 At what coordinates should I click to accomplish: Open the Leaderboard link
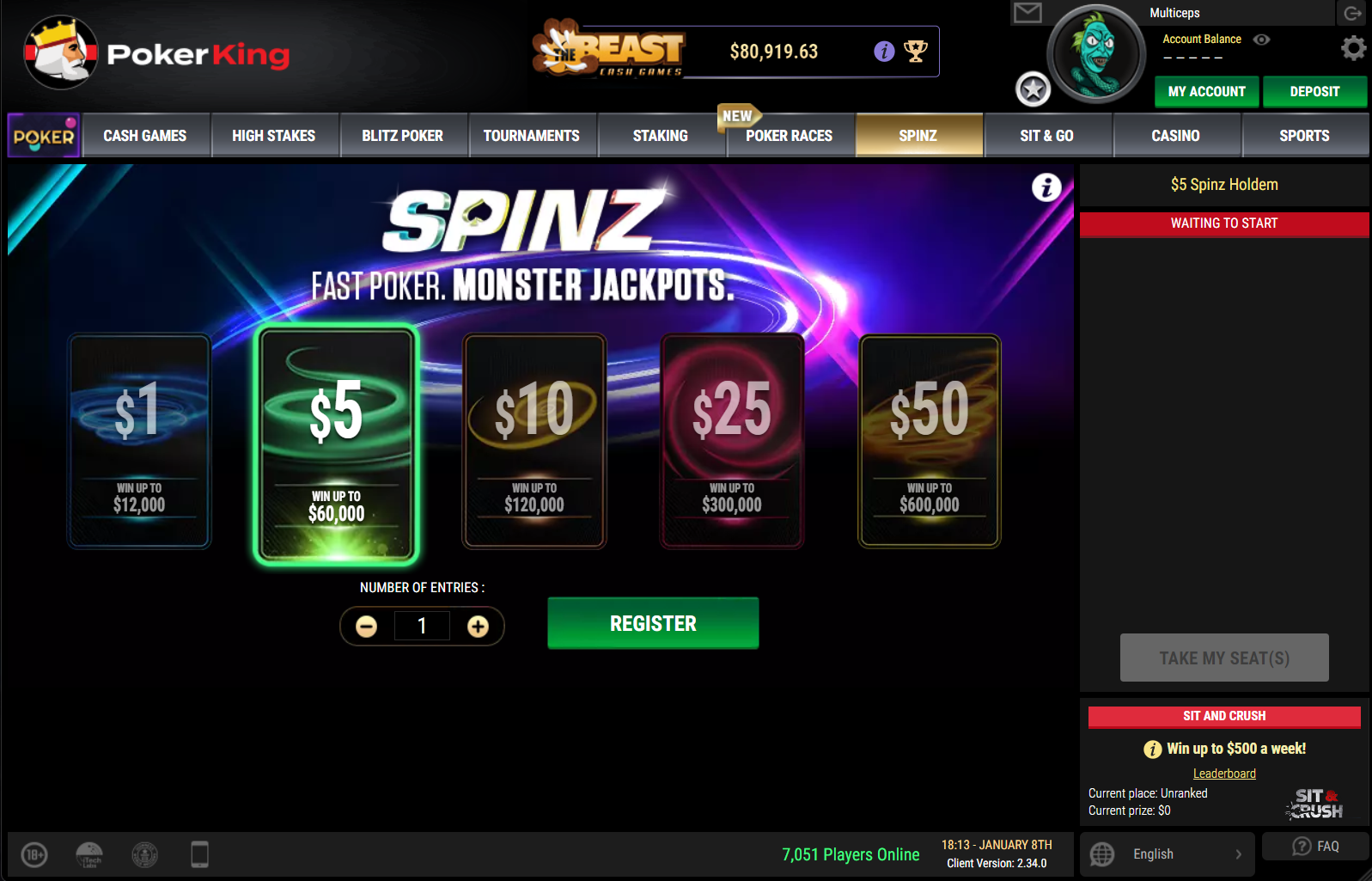coord(1224,774)
